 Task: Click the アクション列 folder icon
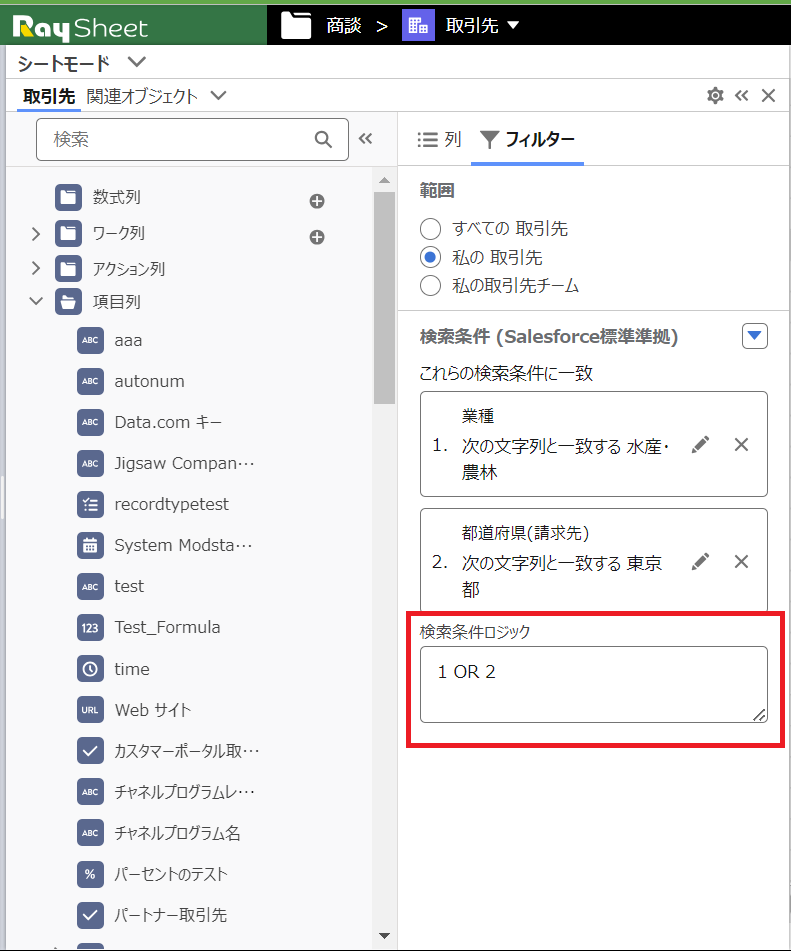68,268
